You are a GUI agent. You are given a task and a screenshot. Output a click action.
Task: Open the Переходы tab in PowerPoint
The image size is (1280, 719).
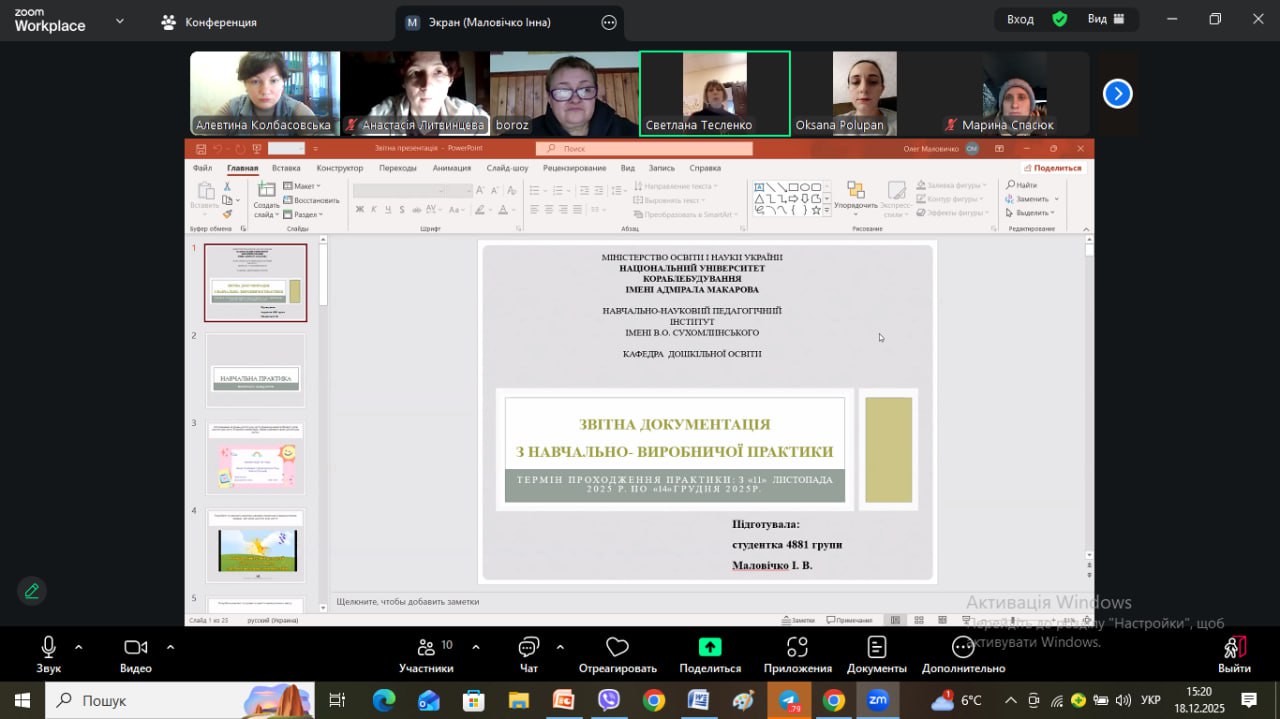(x=398, y=168)
